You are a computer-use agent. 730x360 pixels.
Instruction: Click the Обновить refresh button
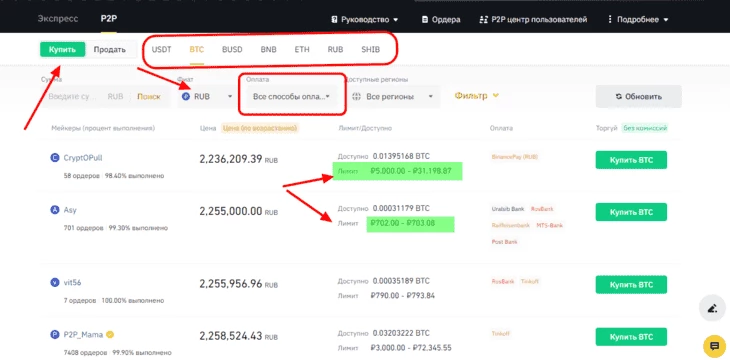(x=639, y=96)
